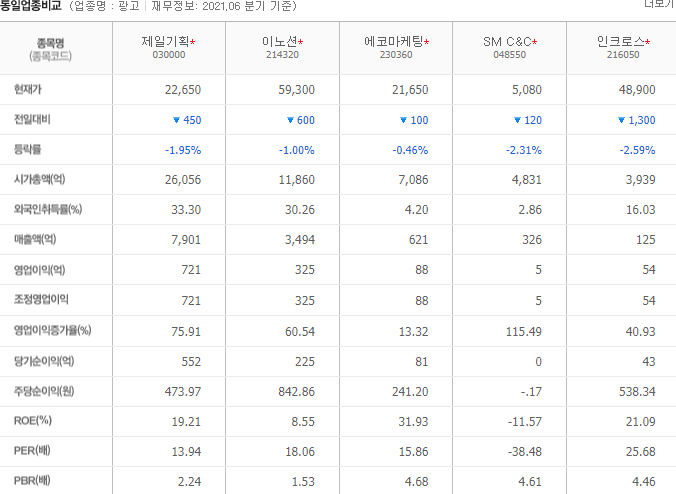The height and width of the screenshot is (494, 676).
Task: Click the down-arrow change value 450
Action: [187, 120]
